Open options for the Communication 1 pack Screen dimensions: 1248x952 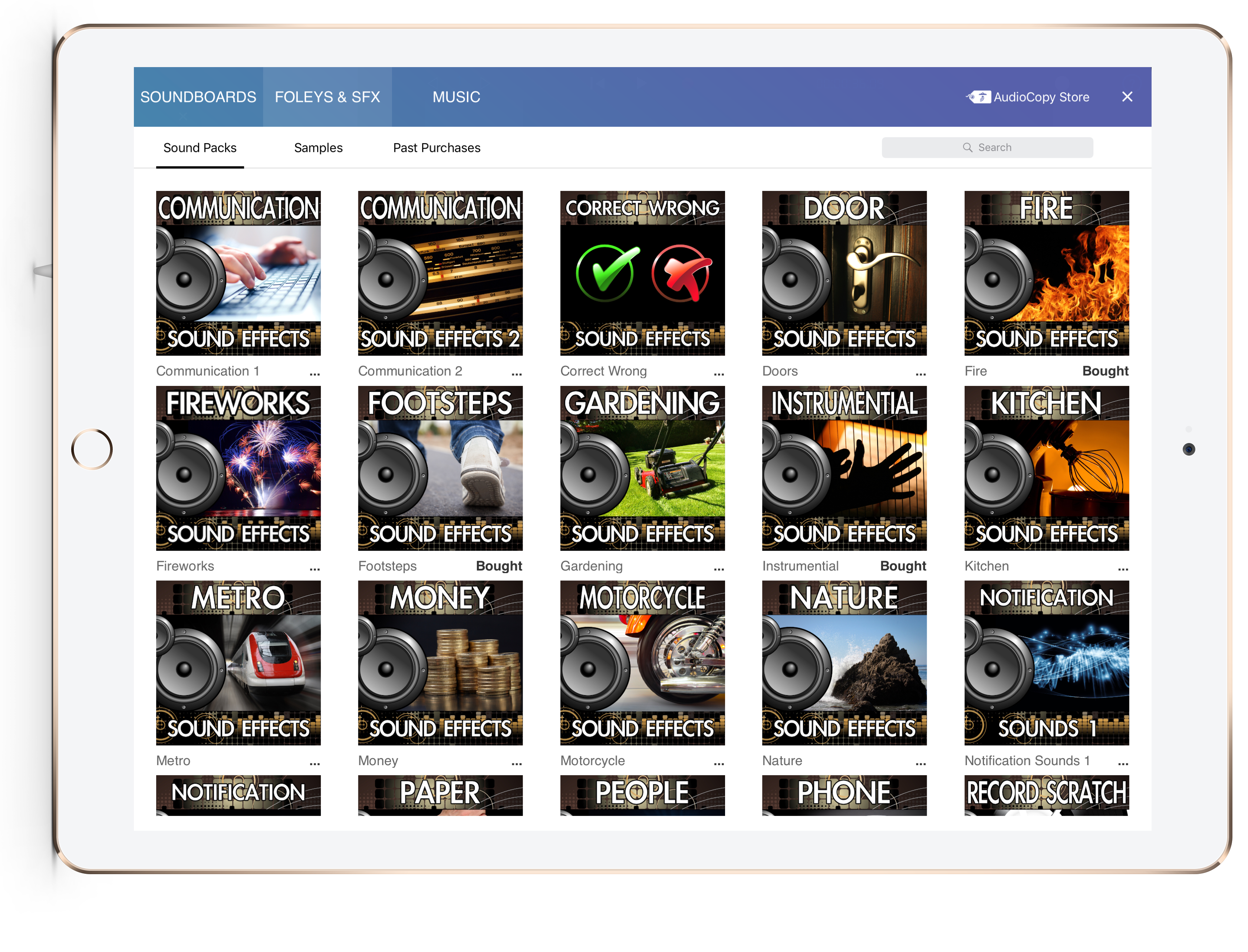click(315, 373)
